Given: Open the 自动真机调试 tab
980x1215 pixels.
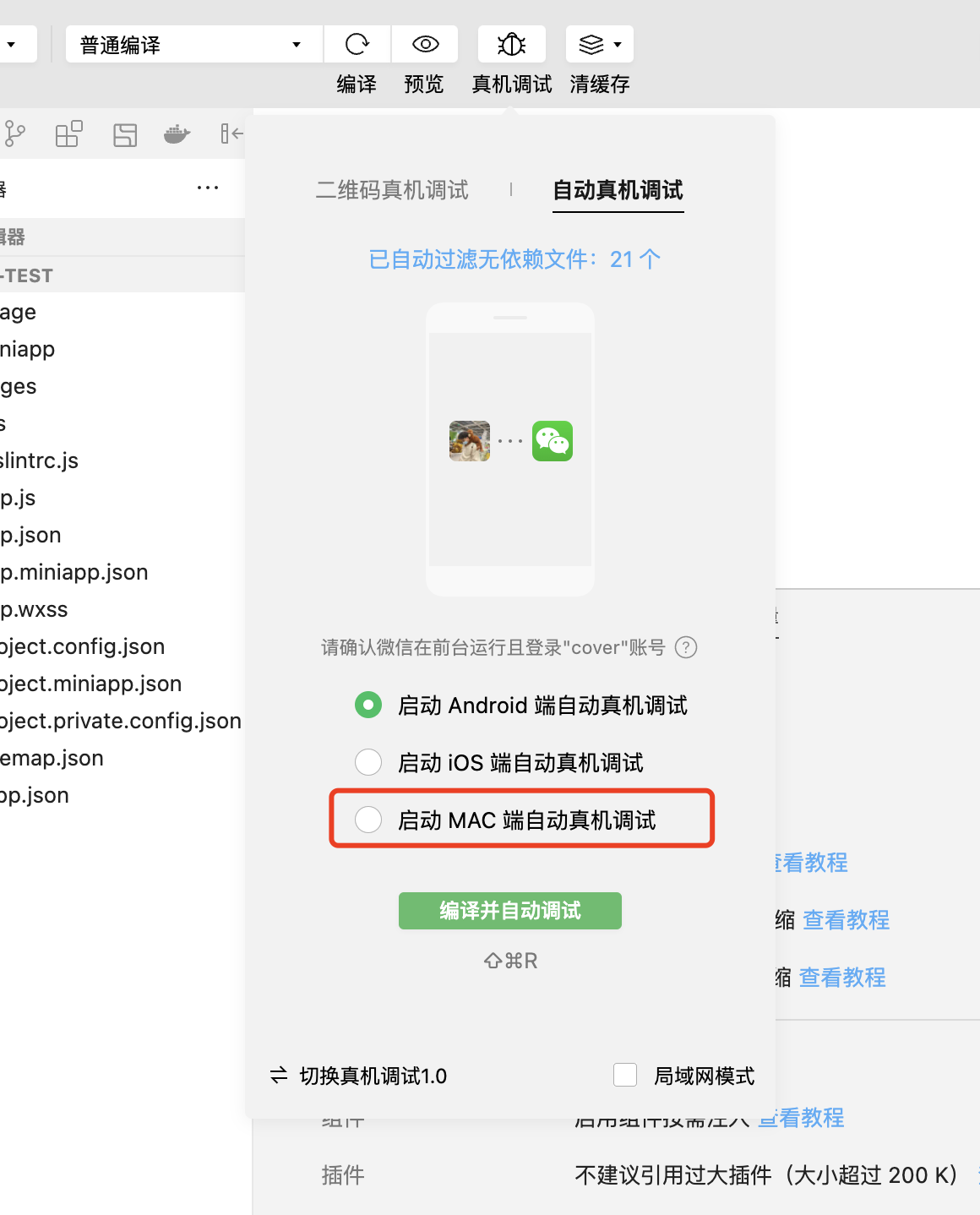Looking at the screenshot, I should click(x=618, y=192).
